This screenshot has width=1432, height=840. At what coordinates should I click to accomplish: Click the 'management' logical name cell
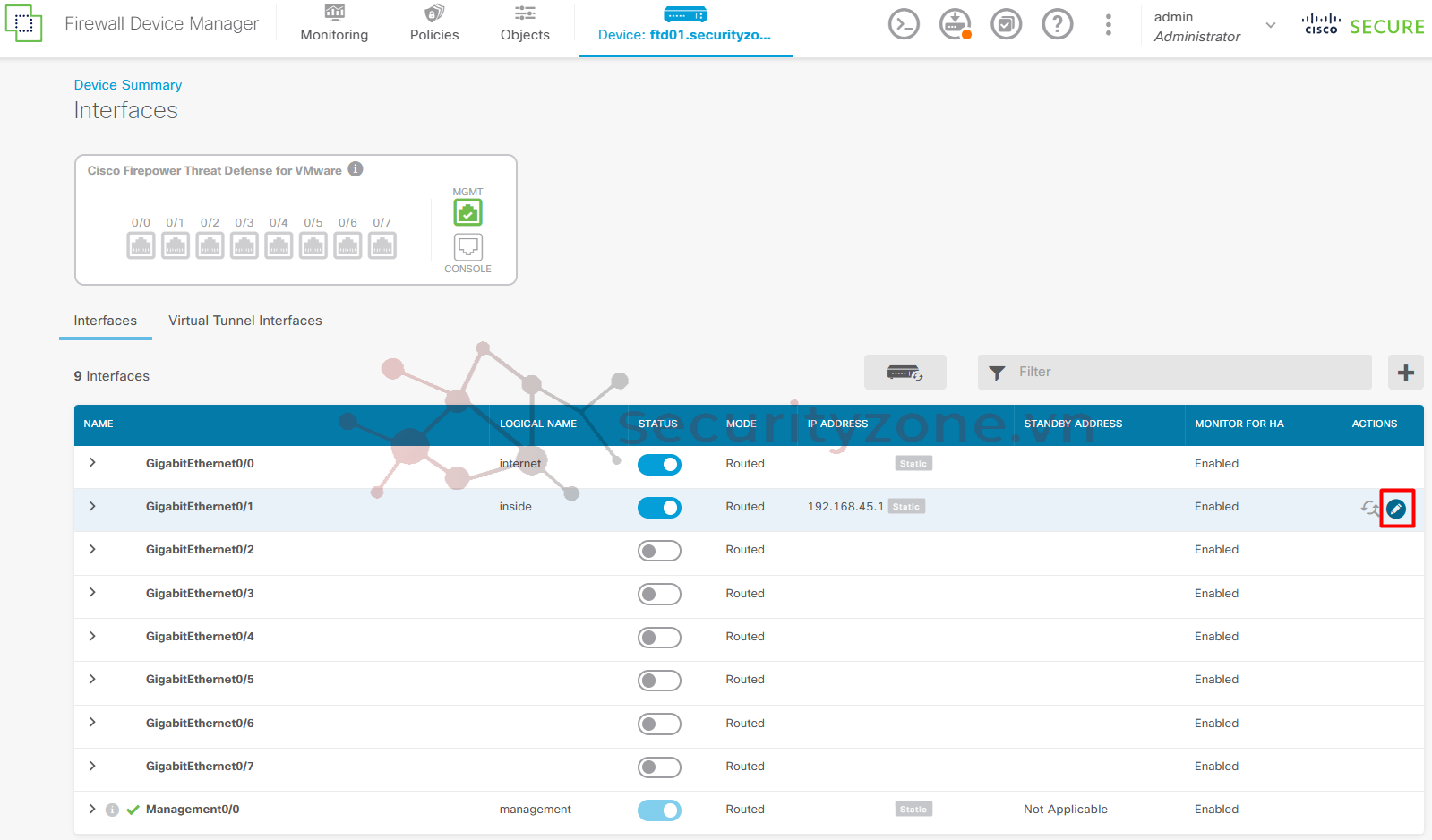pos(536,810)
